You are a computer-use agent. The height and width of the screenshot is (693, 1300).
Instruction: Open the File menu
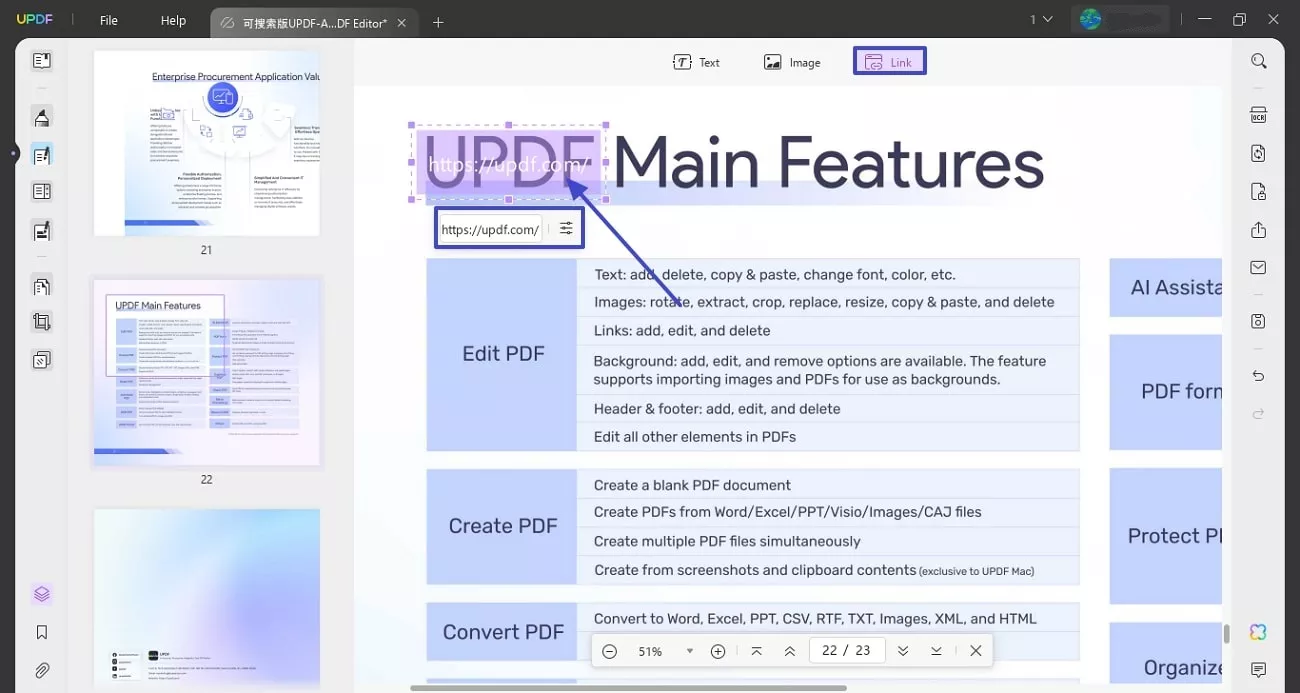tap(108, 20)
